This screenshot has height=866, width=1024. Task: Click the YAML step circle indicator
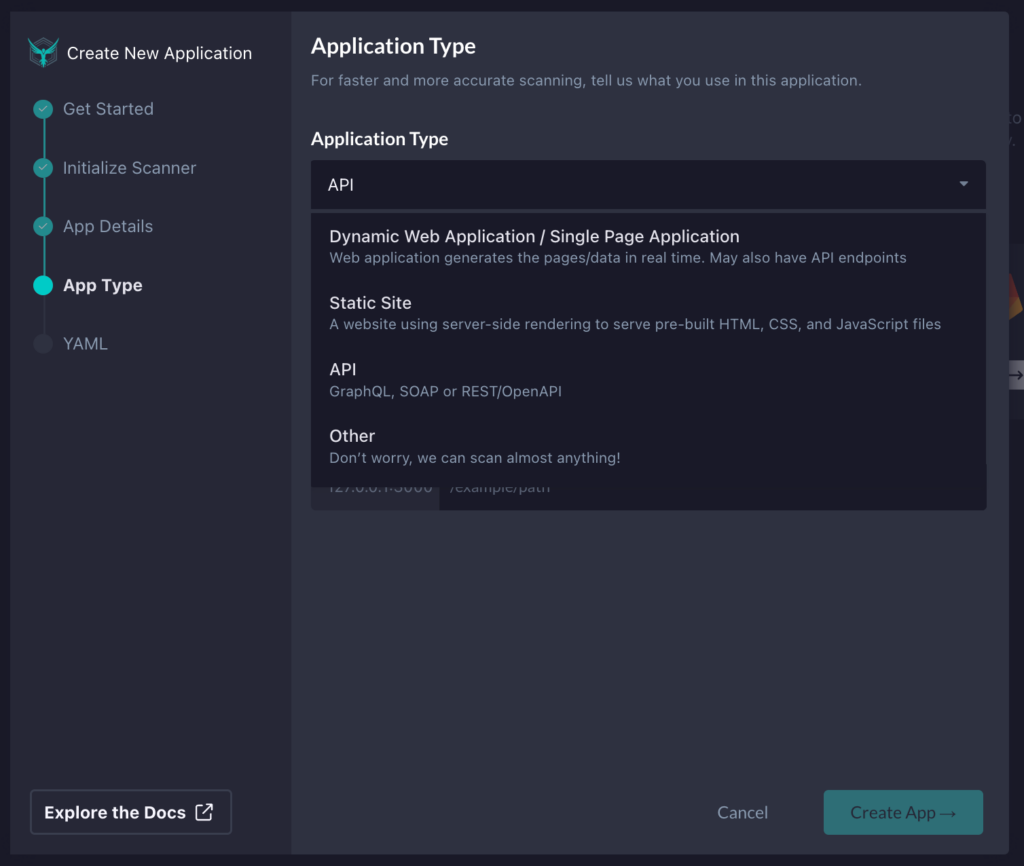tap(42, 343)
